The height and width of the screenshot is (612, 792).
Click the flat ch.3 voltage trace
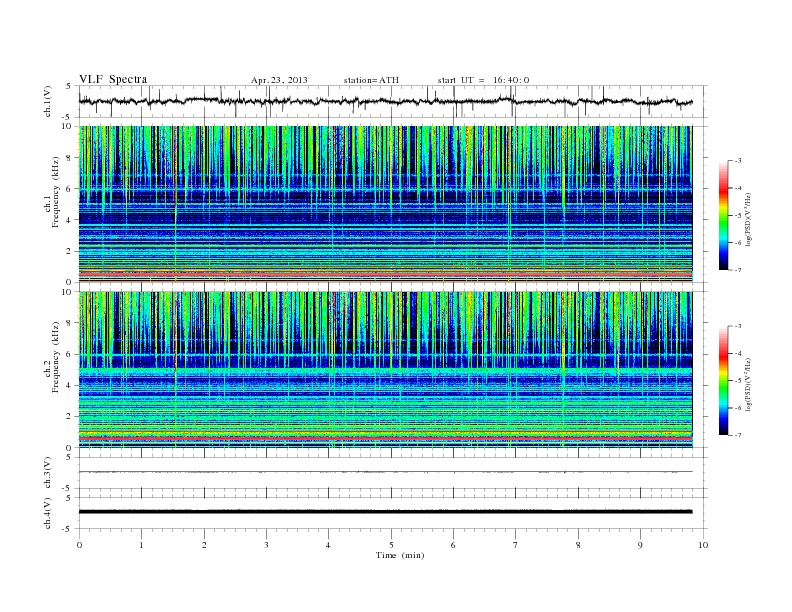pyautogui.click(x=385, y=472)
